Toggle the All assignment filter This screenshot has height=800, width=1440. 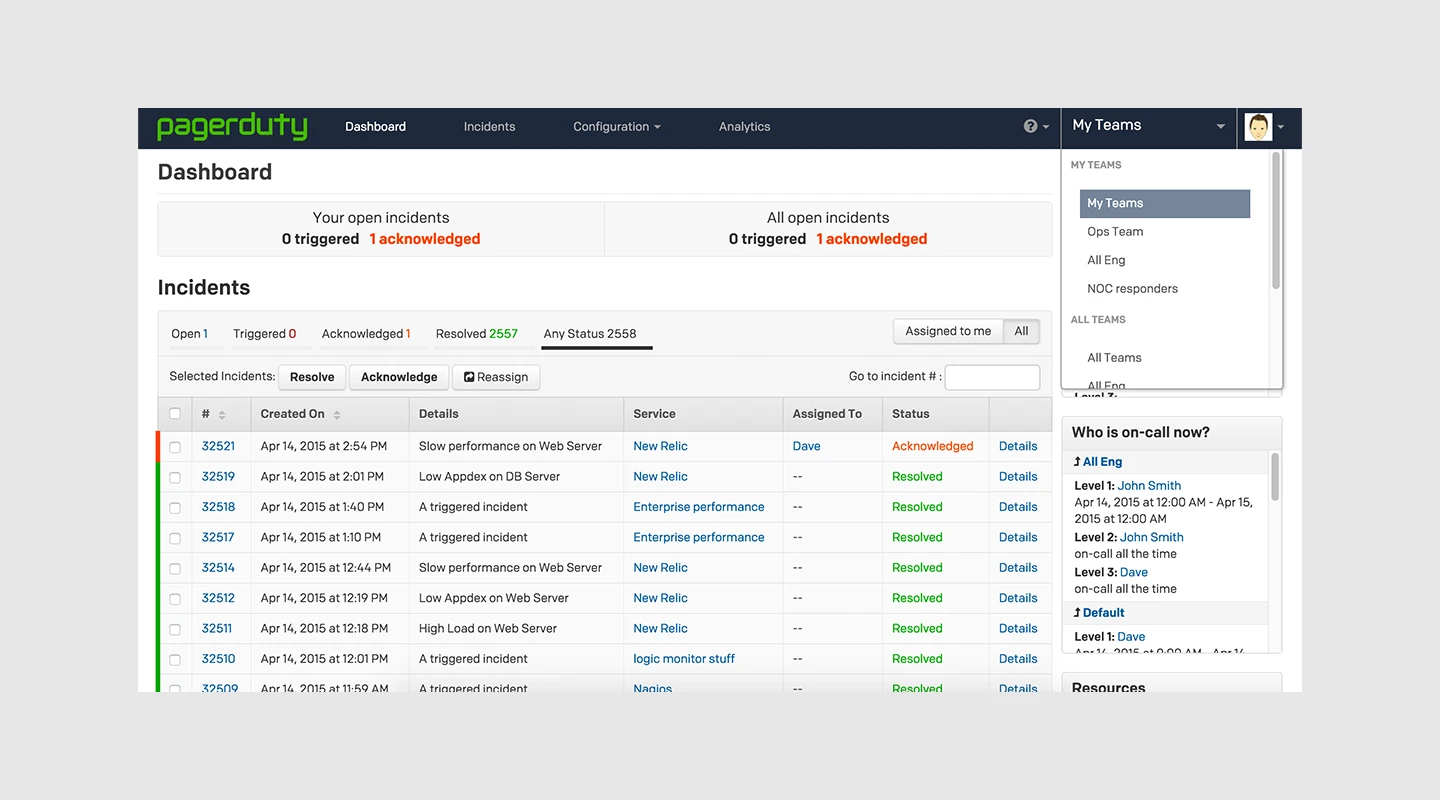click(1021, 331)
